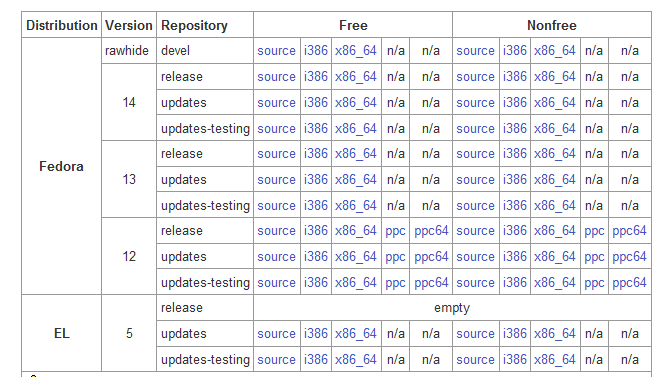Follow Free x86_64 link in Fedora 12 updates-testing row
The height and width of the screenshot is (377, 663).
tap(356, 282)
